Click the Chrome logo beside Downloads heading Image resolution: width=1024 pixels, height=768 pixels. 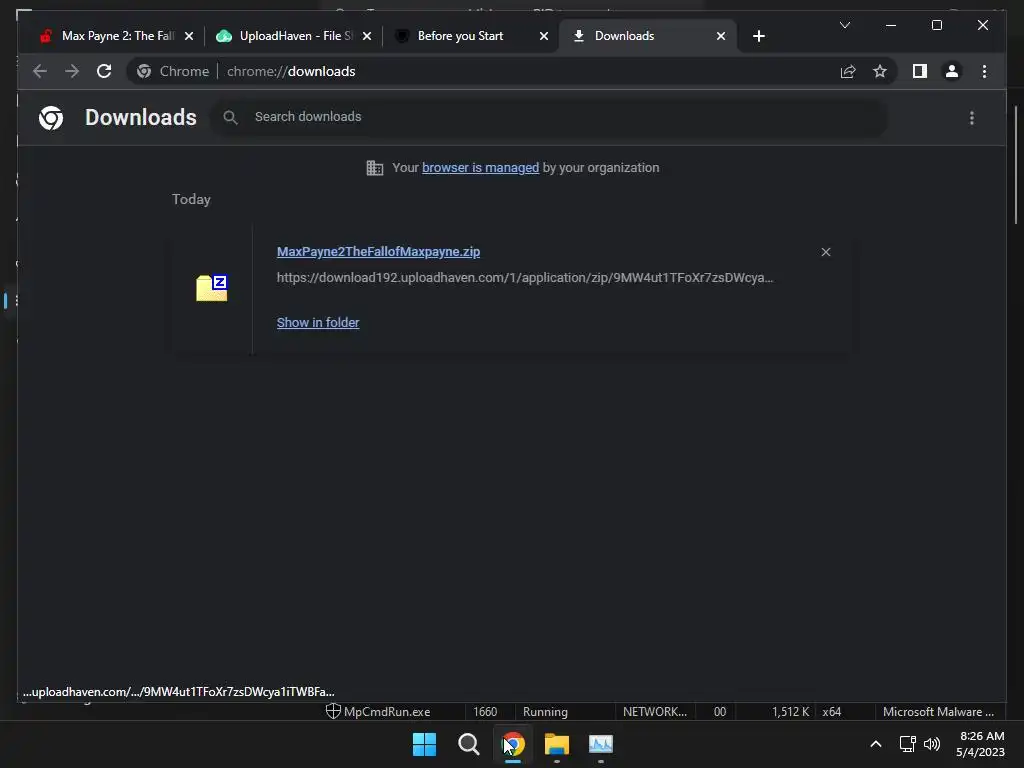point(51,118)
